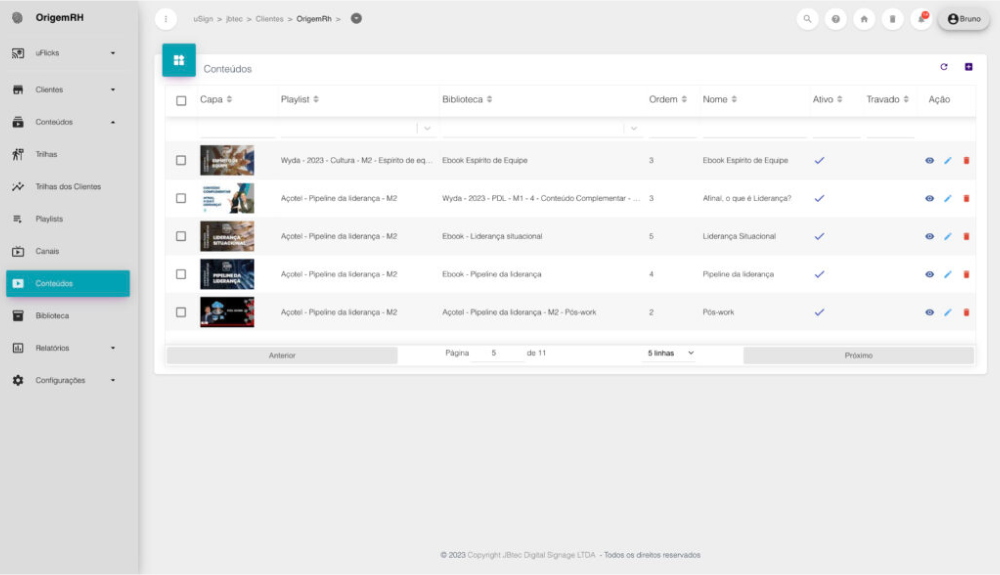This screenshot has height=575, width=1000.
Task: Tick the checkbox for Pipeline da liderança row
Action: 181,274
